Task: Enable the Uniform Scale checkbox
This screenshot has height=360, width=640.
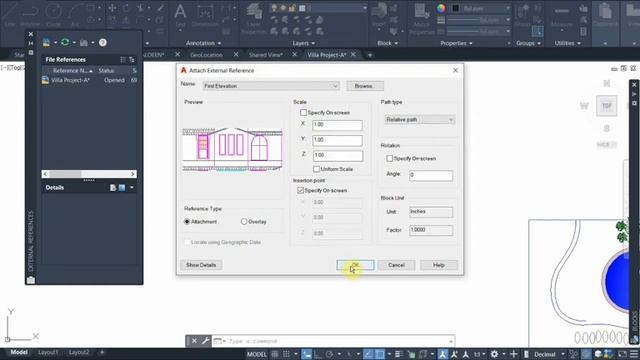Action: [316, 169]
